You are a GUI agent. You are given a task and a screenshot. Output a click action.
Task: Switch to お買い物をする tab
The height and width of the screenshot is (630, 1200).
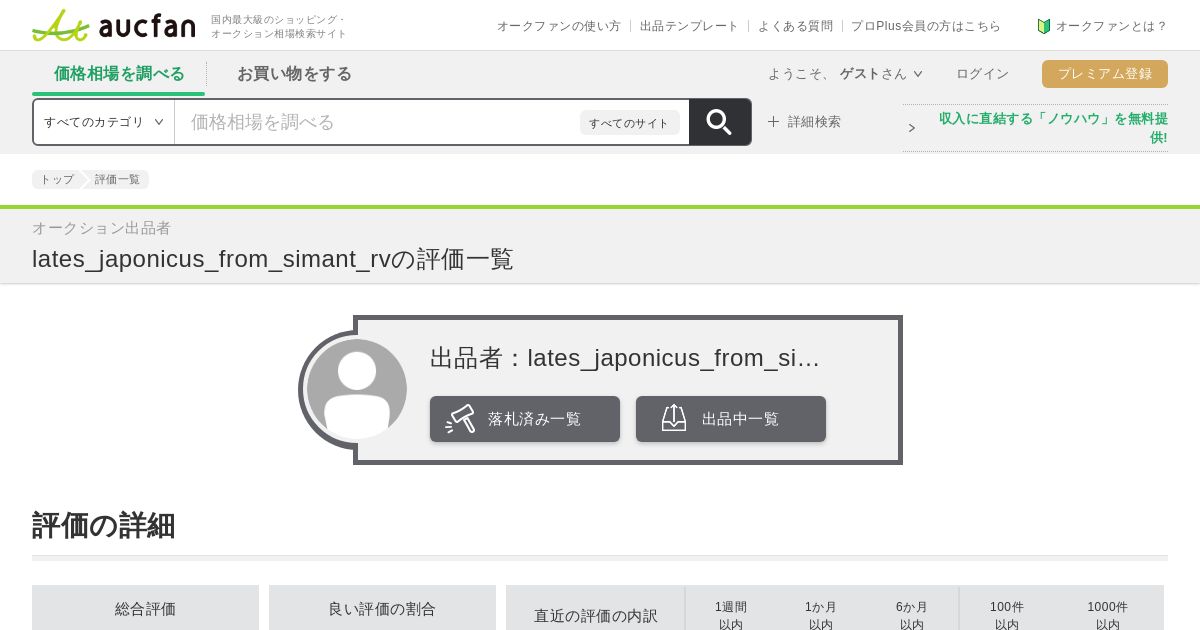(x=294, y=74)
